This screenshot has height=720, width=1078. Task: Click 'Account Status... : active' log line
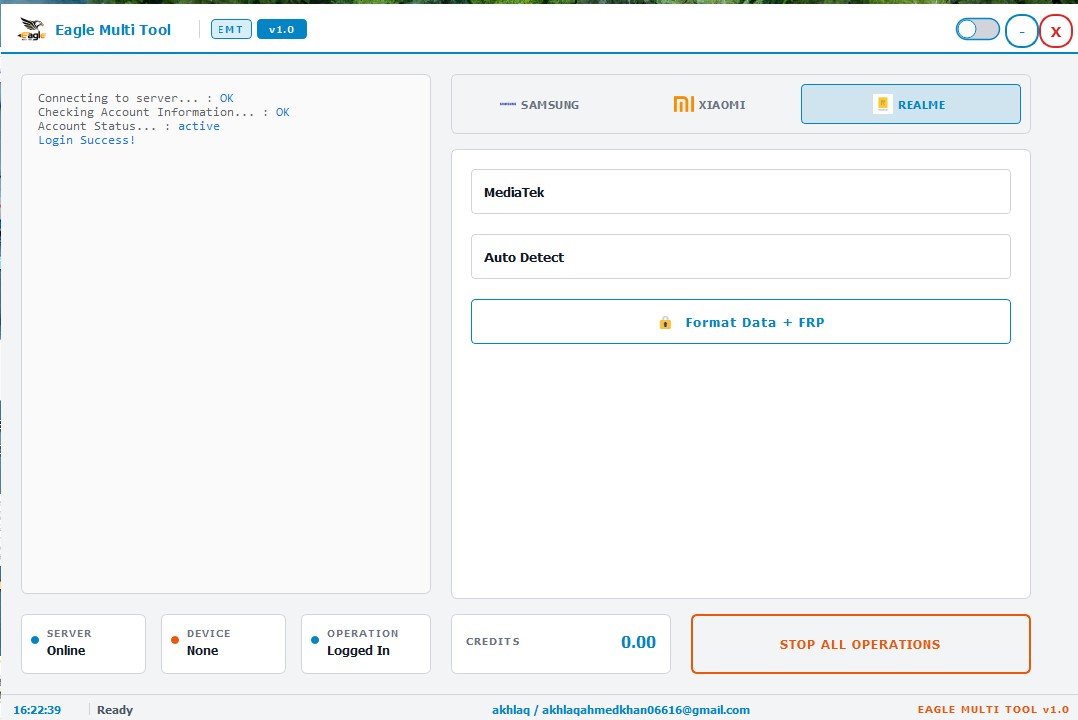(129, 127)
